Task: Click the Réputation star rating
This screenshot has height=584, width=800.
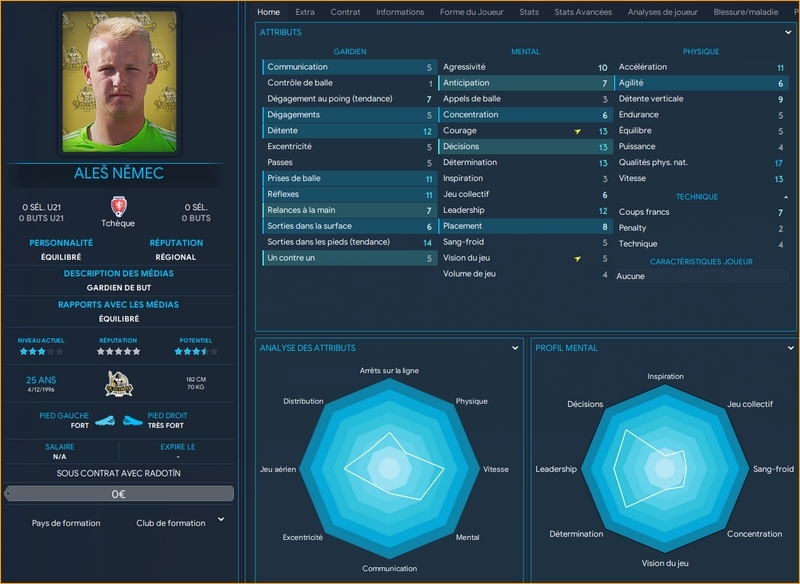Action: pos(118,351)
